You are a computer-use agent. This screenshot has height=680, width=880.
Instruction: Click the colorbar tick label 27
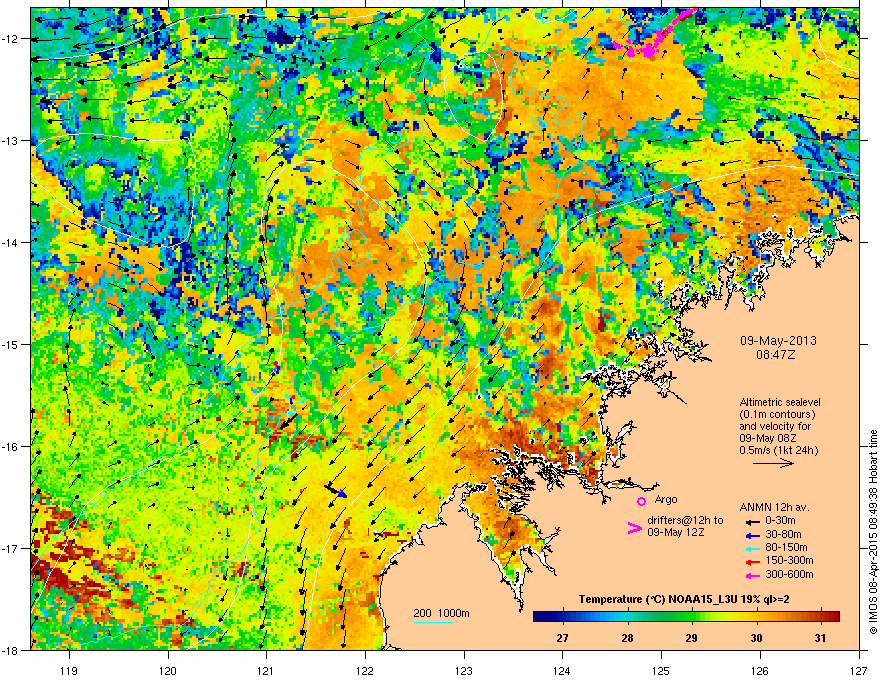(x=562, y=638)
